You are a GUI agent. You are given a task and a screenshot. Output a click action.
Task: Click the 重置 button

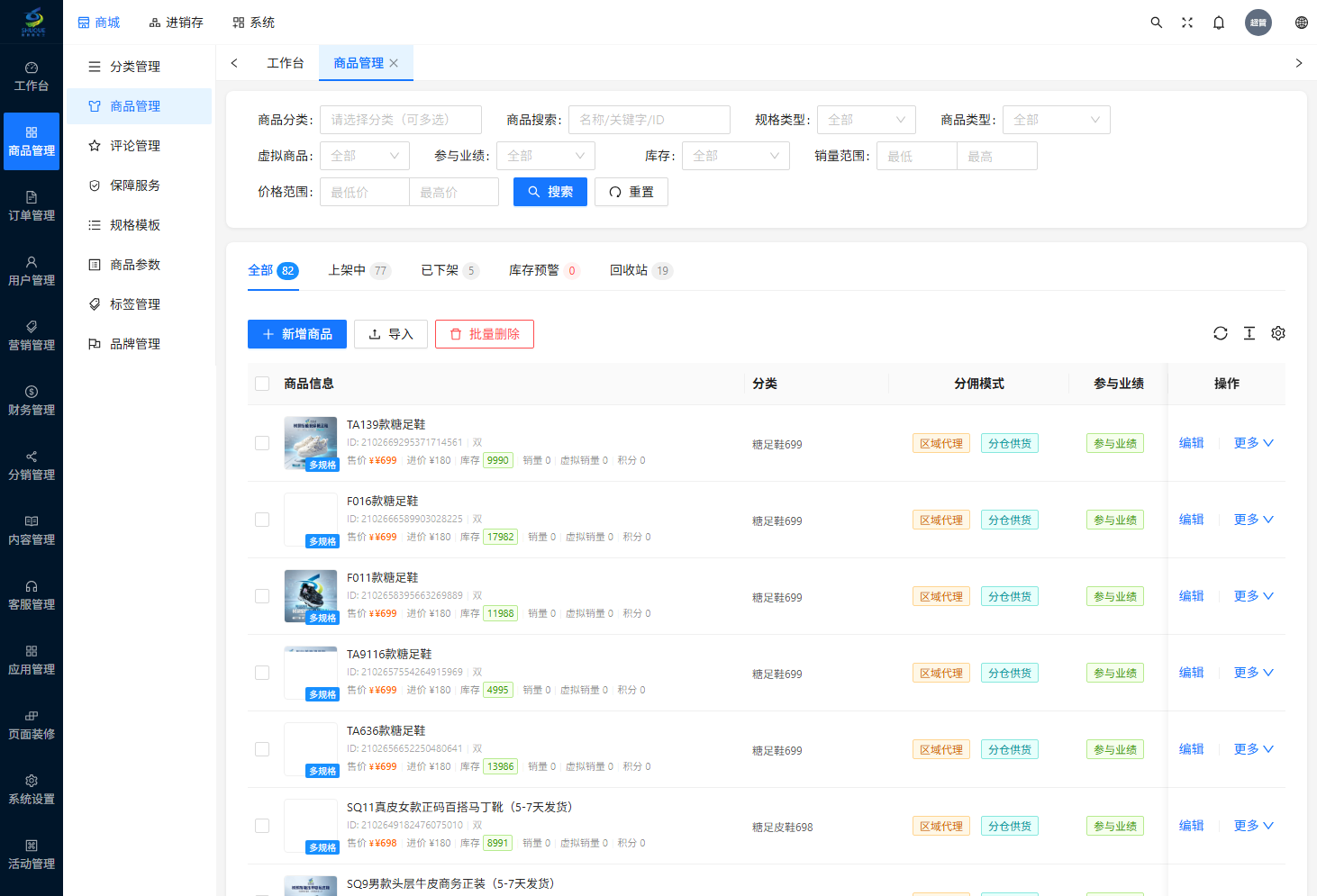pyautogui.click(x=631, y=192)
